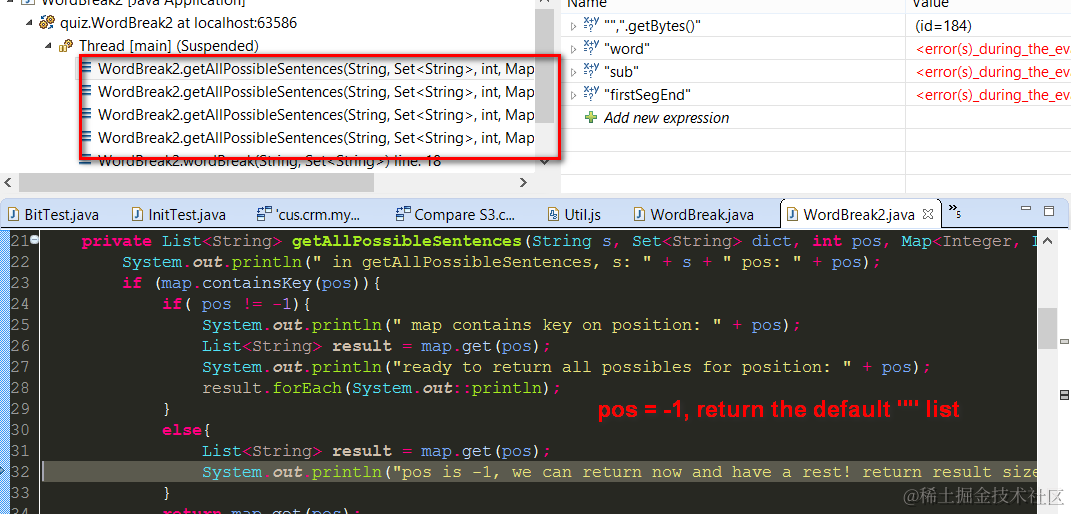Click the compare icon on Compare S3.c... tab
The width and height of the screenshot is (1071, 514).
(x=403, y=215)
